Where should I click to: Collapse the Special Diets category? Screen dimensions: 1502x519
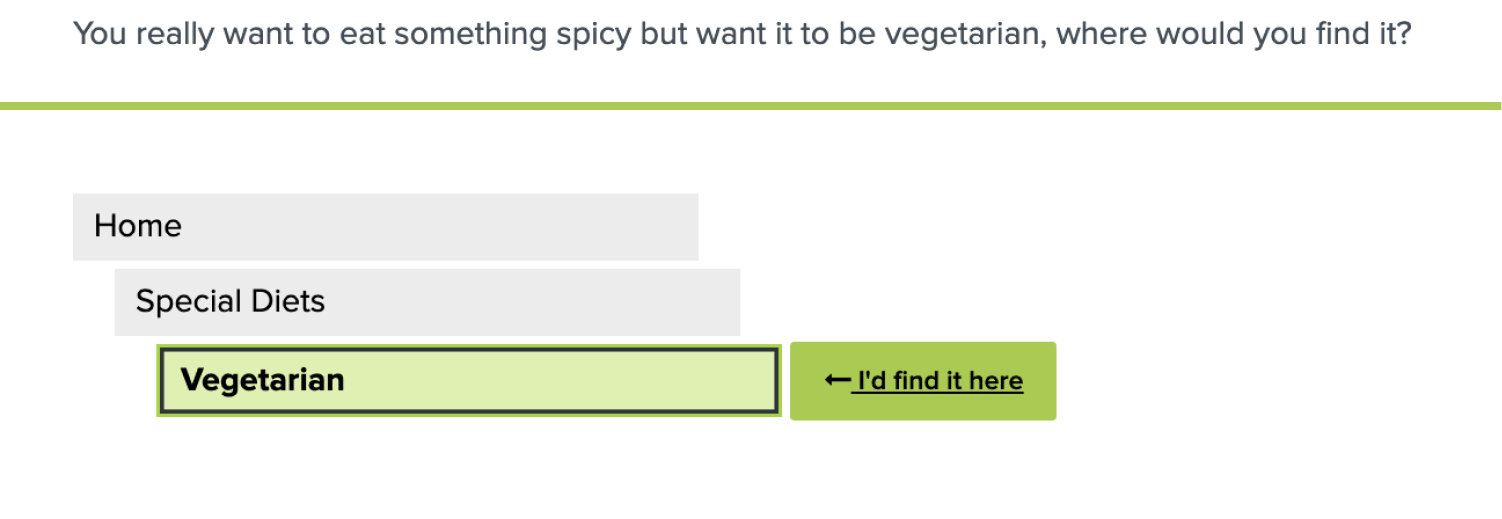[427, 302]
